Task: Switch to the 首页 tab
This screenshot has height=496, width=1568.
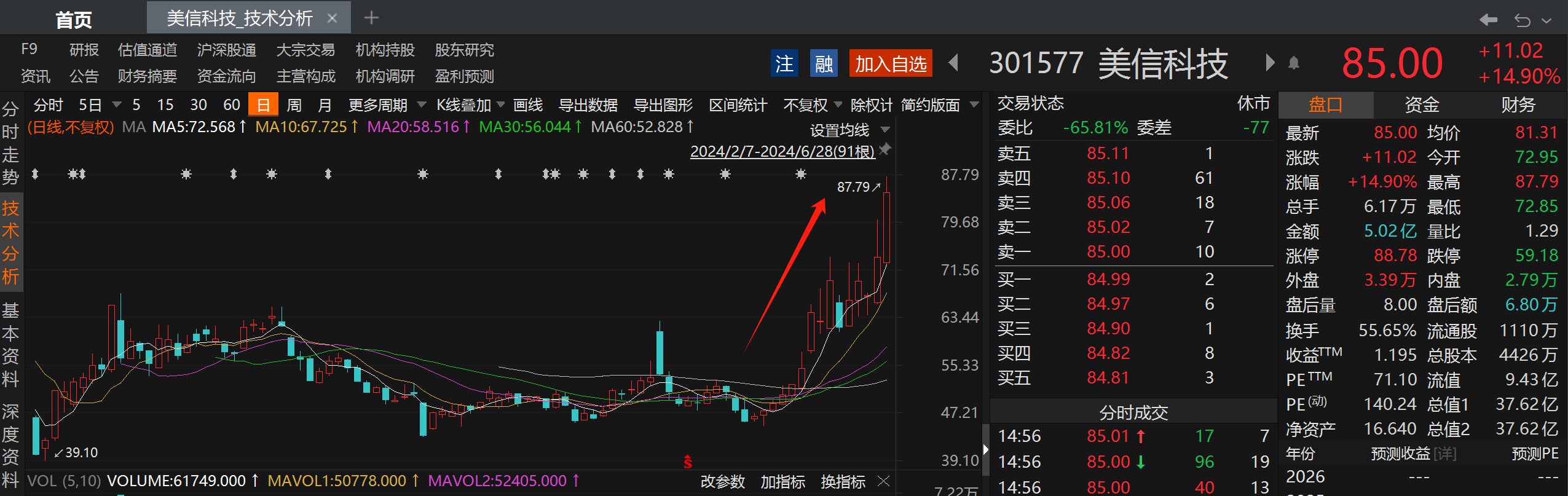Action: pyautogui.click(x=74, y=20)
